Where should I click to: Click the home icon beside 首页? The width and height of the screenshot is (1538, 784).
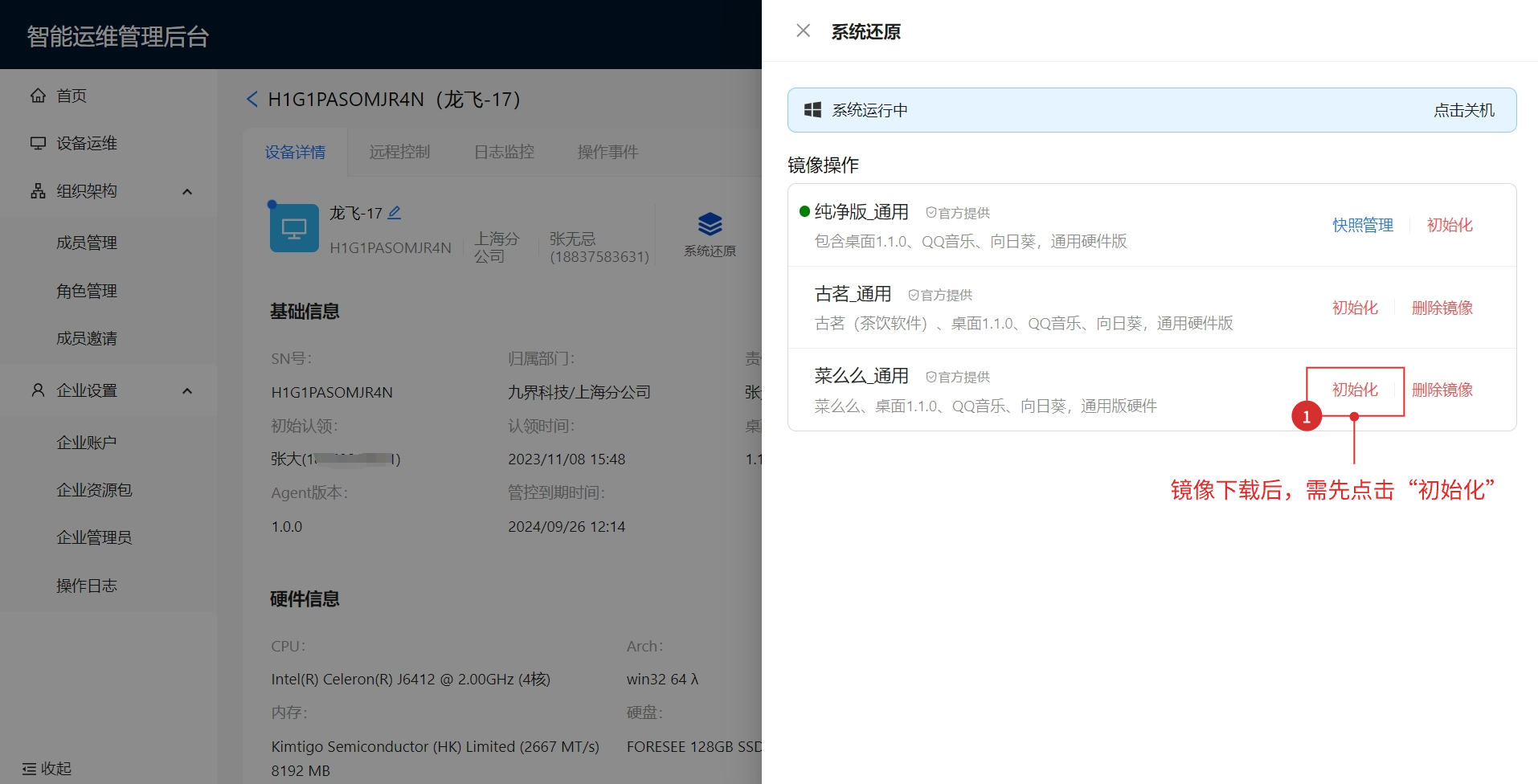tap(38, 96)
